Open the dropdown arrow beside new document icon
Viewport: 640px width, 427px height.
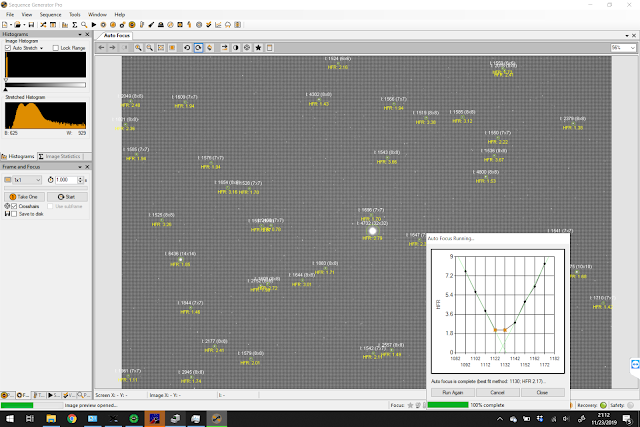click(x=11, y=25)
